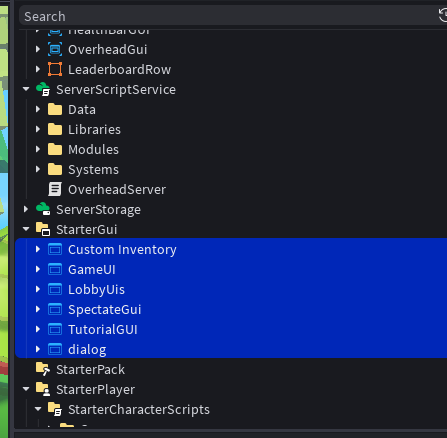Click the OverheadGui BillboardGui icon
The height and width of the screenshot is (438, 447).
pyautogui.click(x=55, y=49)
